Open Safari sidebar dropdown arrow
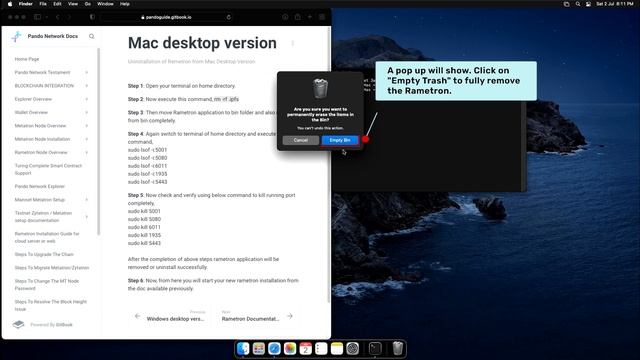640x360 pixels. click(47, 17)
